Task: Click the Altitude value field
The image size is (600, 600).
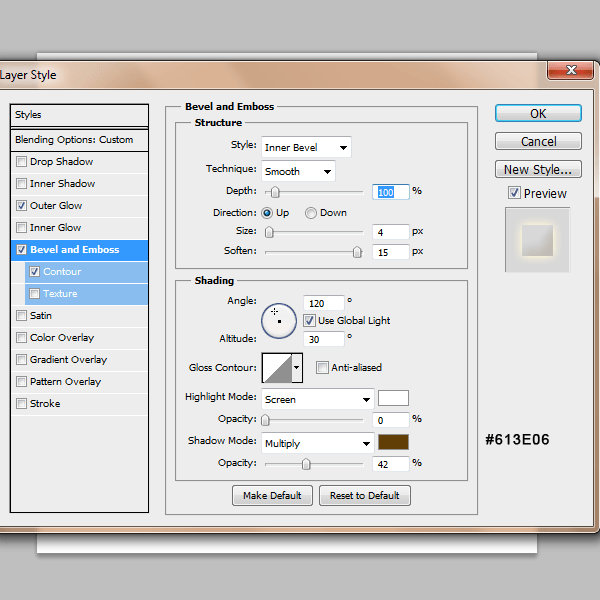Action: 324,339
